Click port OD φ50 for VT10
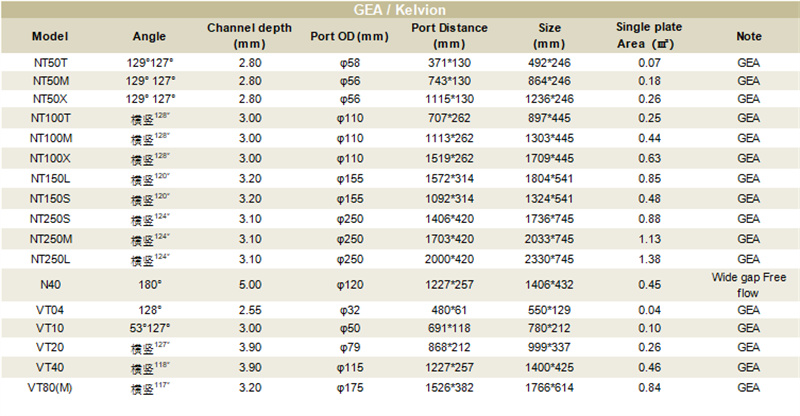The image size is (800, 416). tap(350, 328)
